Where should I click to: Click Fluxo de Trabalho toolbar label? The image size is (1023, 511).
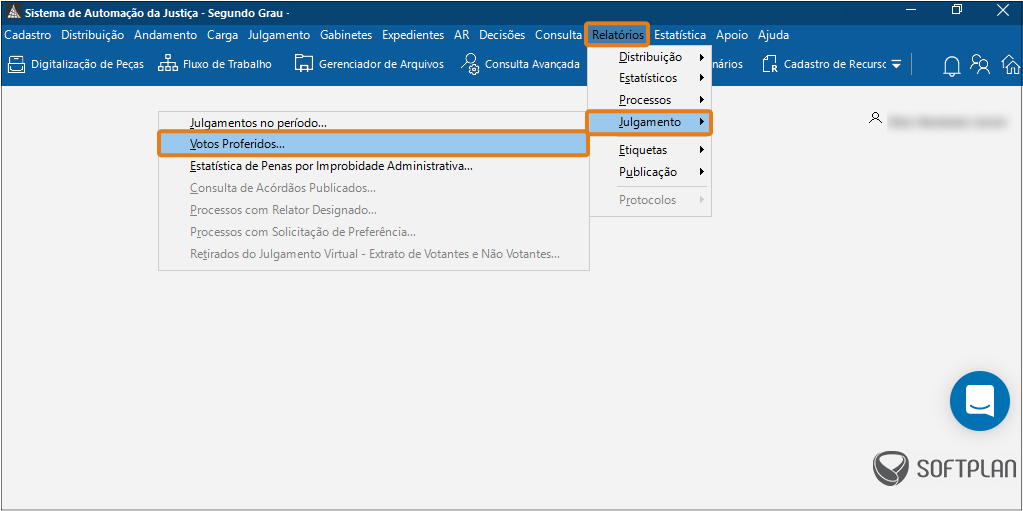coord(227,64)
